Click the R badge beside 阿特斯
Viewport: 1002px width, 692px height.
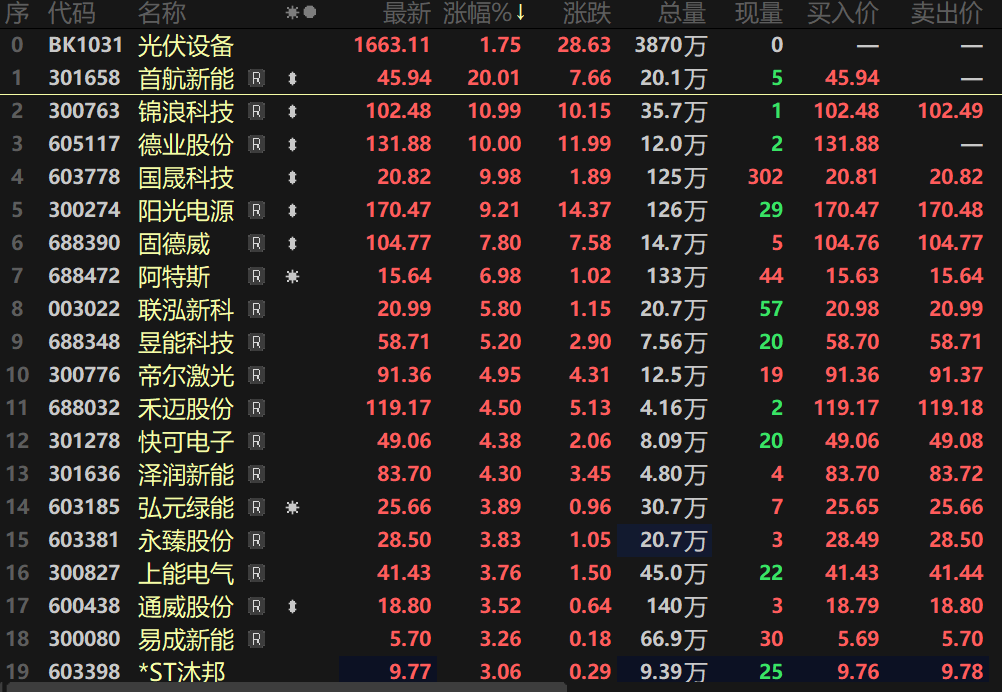pos(256,277)
